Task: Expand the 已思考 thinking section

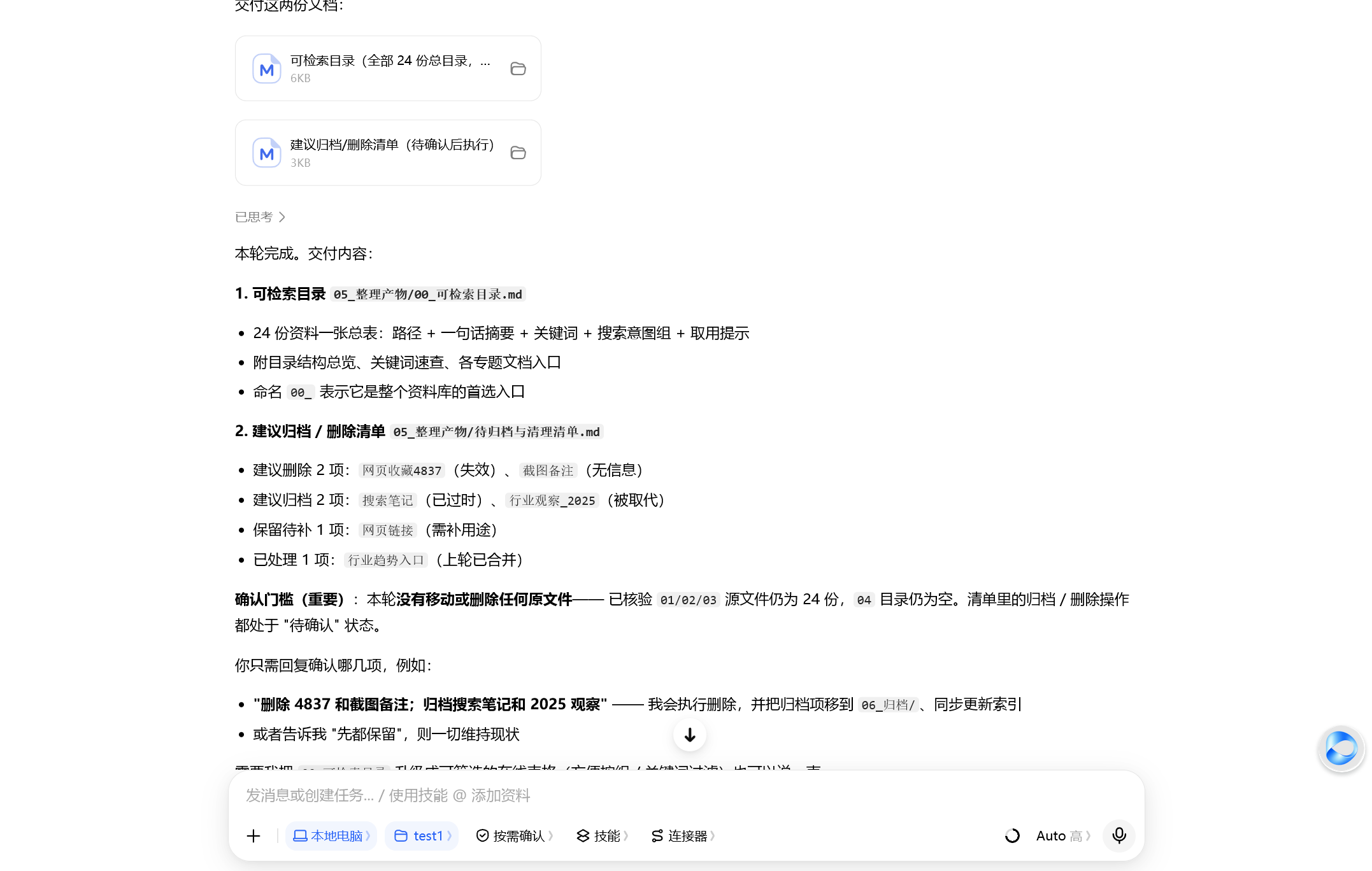Action: tap(260, 217)
